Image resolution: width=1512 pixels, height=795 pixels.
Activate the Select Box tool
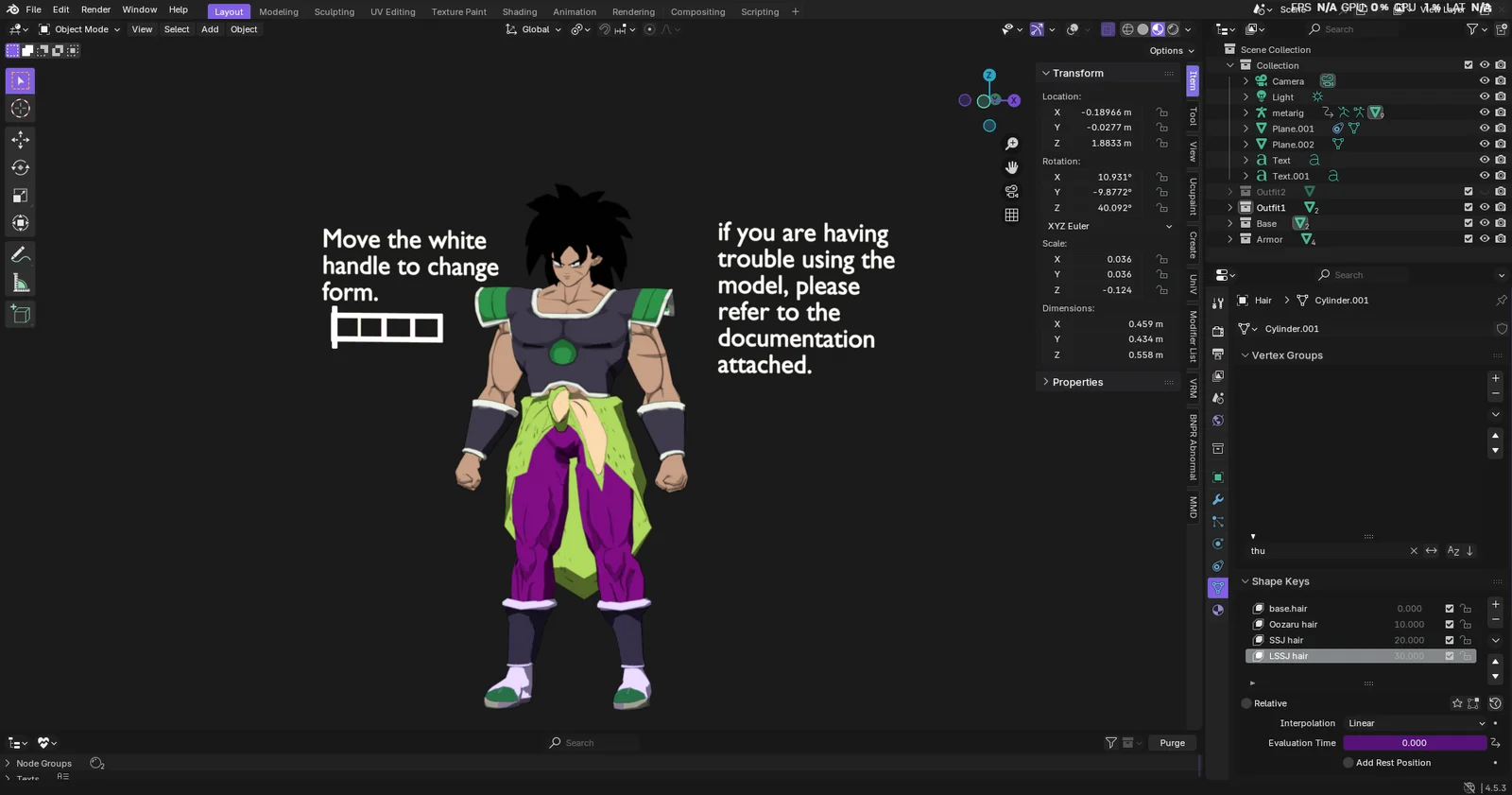20,81
